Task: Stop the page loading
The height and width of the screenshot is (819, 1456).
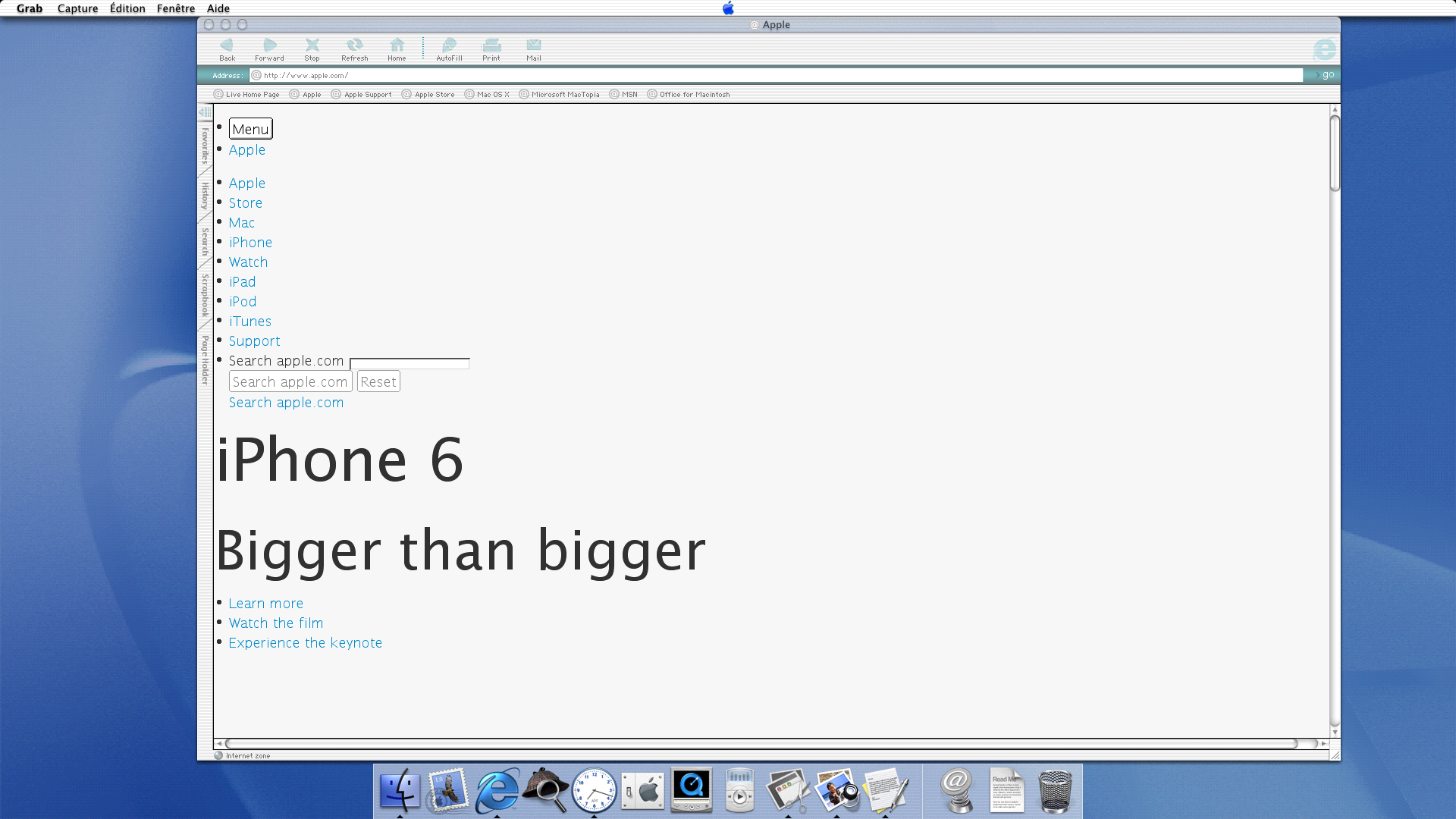Action: click(312, 49)
